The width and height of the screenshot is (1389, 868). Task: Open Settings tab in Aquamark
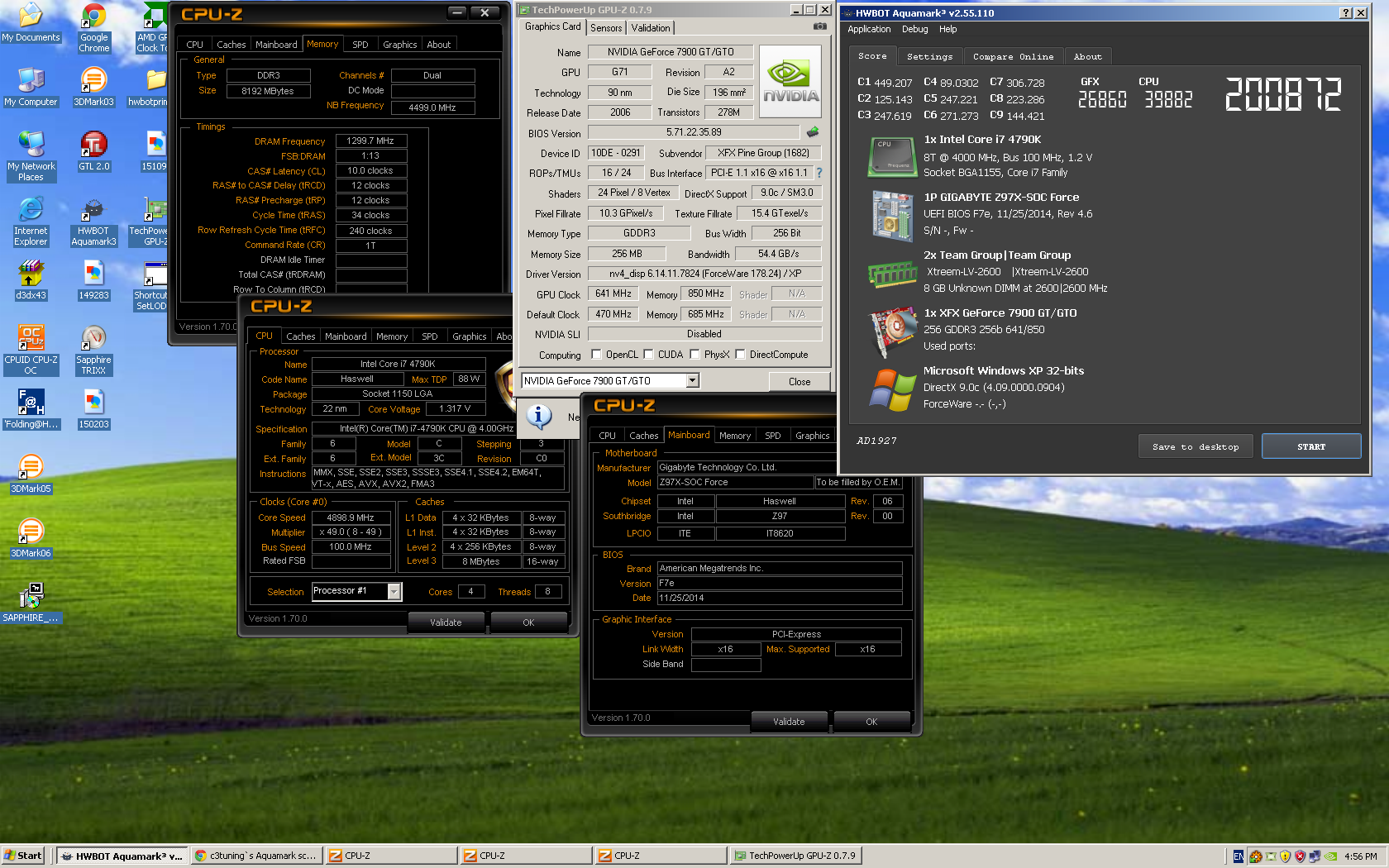click(929, 56)
